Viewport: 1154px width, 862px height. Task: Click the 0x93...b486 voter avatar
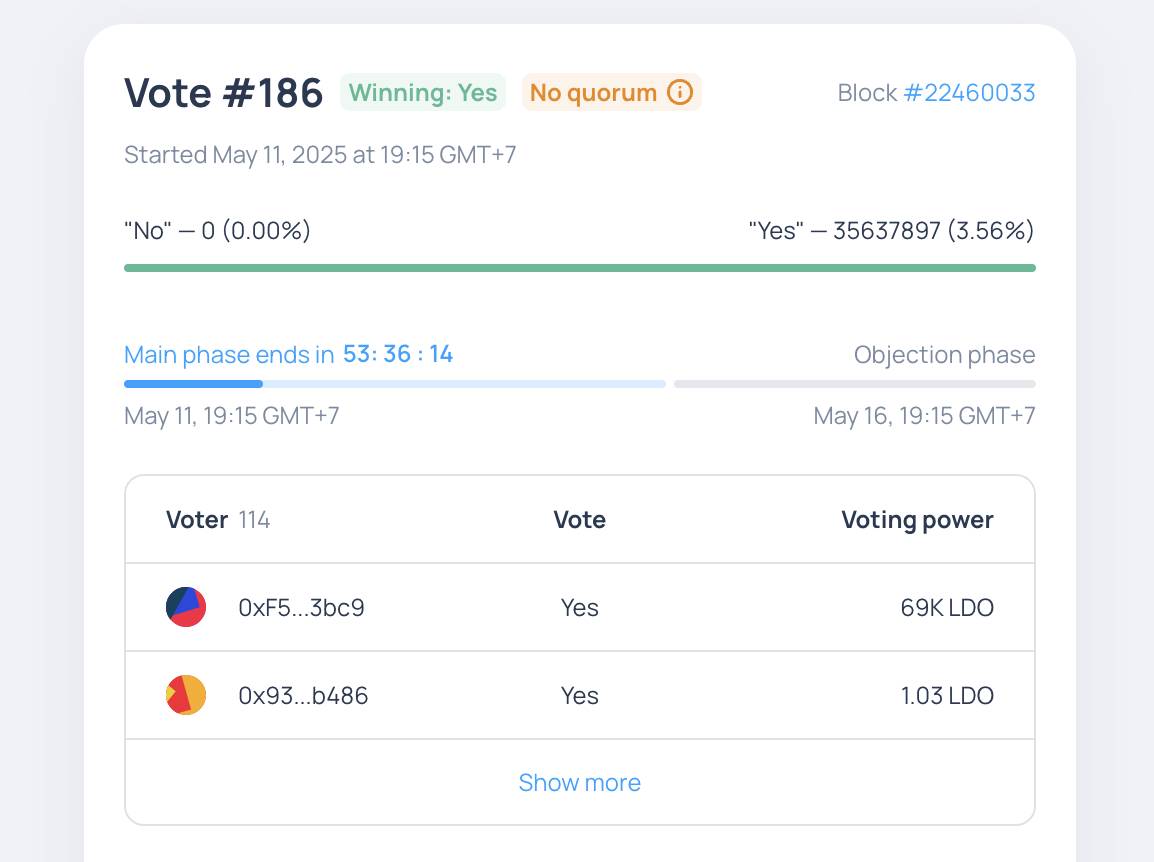click(x=186, y=695)
